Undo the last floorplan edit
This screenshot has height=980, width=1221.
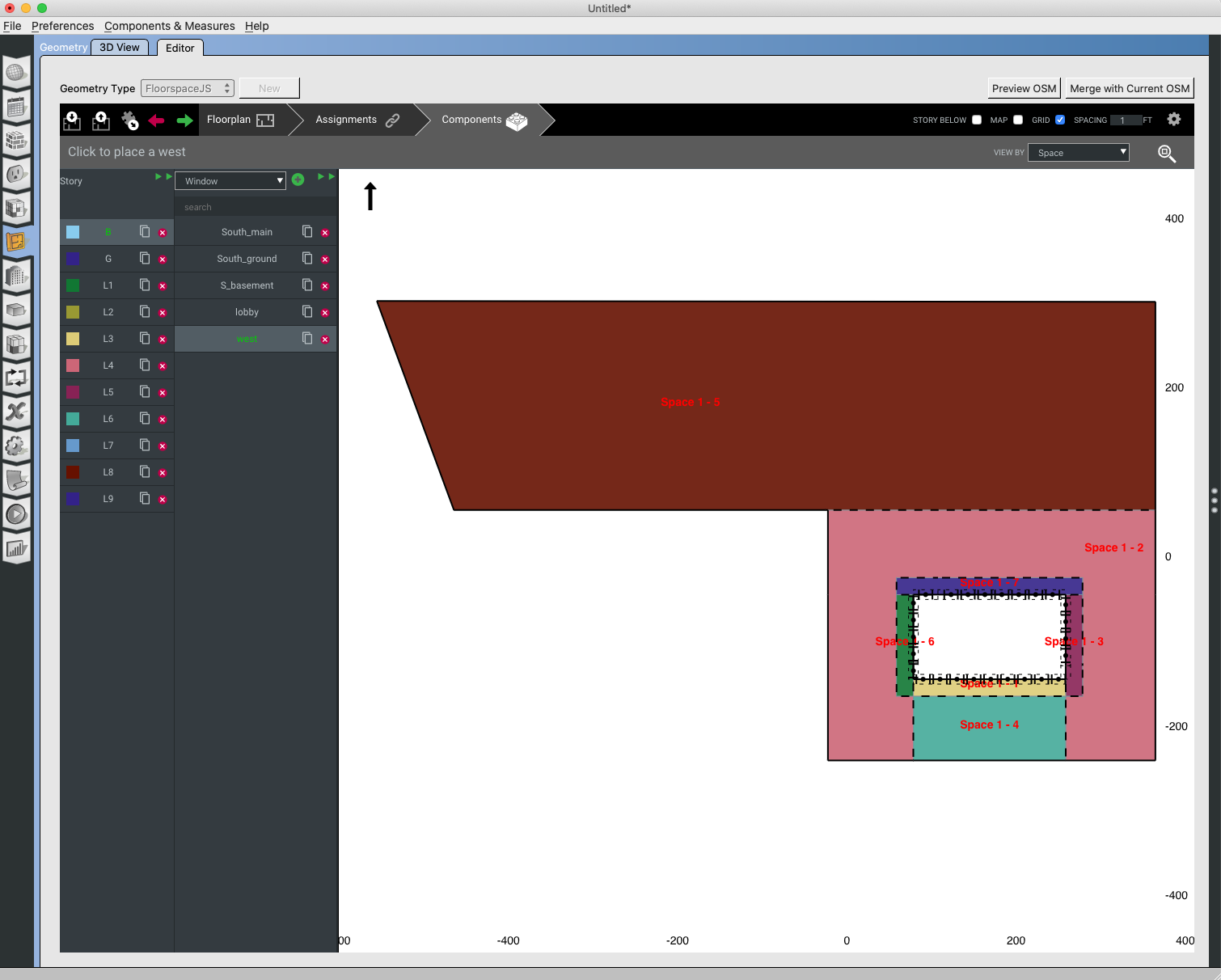(156, 120)
